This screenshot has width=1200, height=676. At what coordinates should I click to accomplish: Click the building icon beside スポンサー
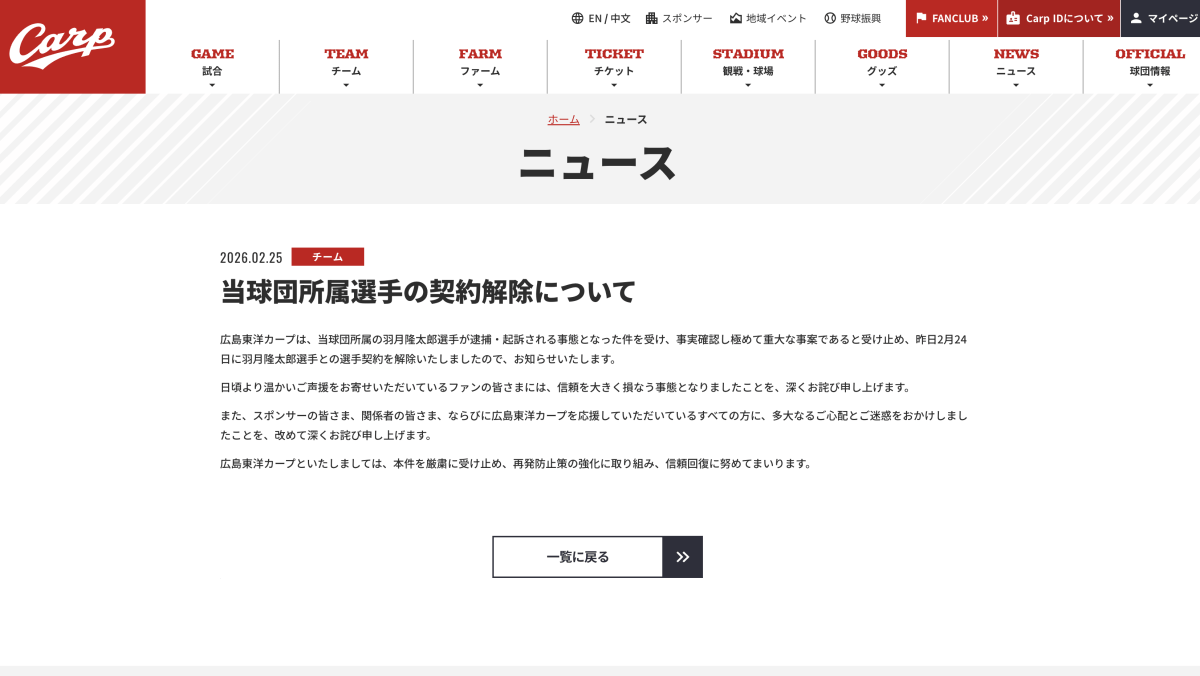651,18
